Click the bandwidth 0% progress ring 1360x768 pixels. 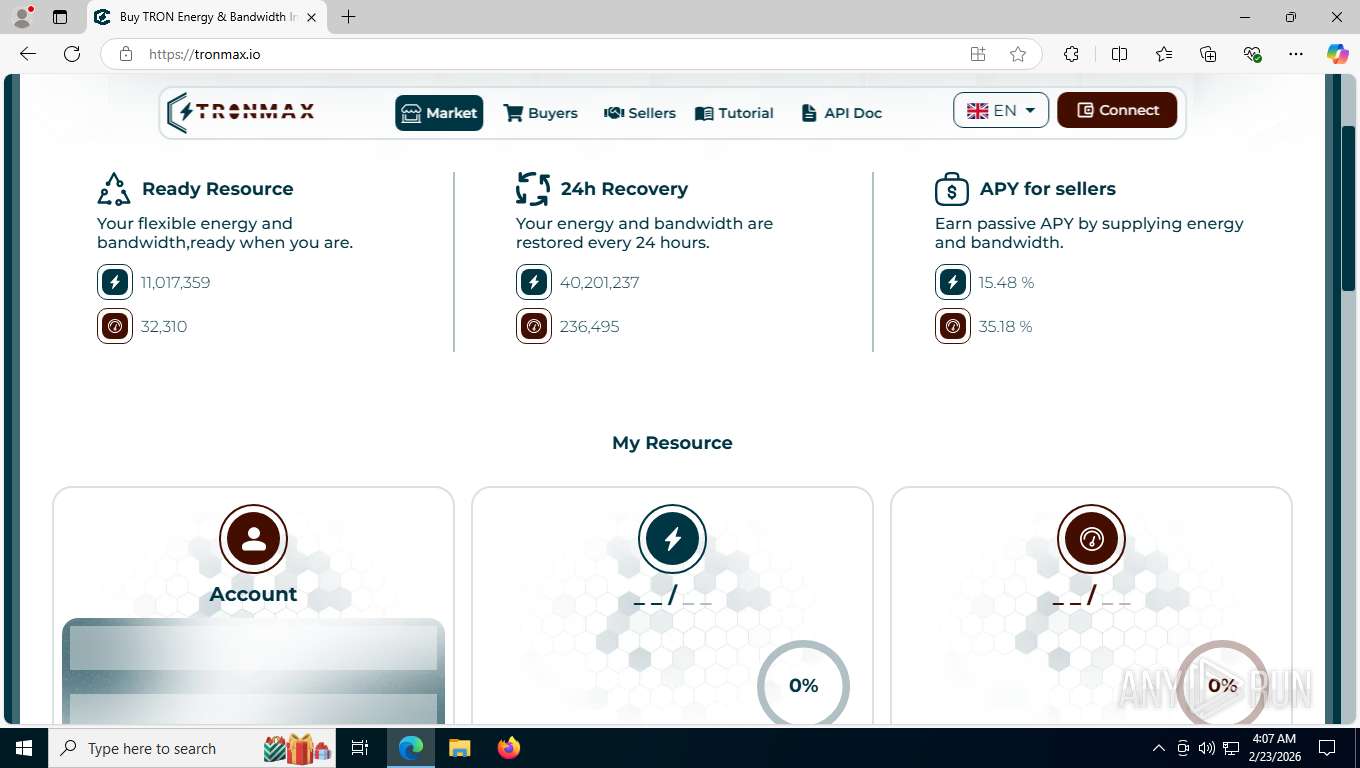tap(1222, 684)
